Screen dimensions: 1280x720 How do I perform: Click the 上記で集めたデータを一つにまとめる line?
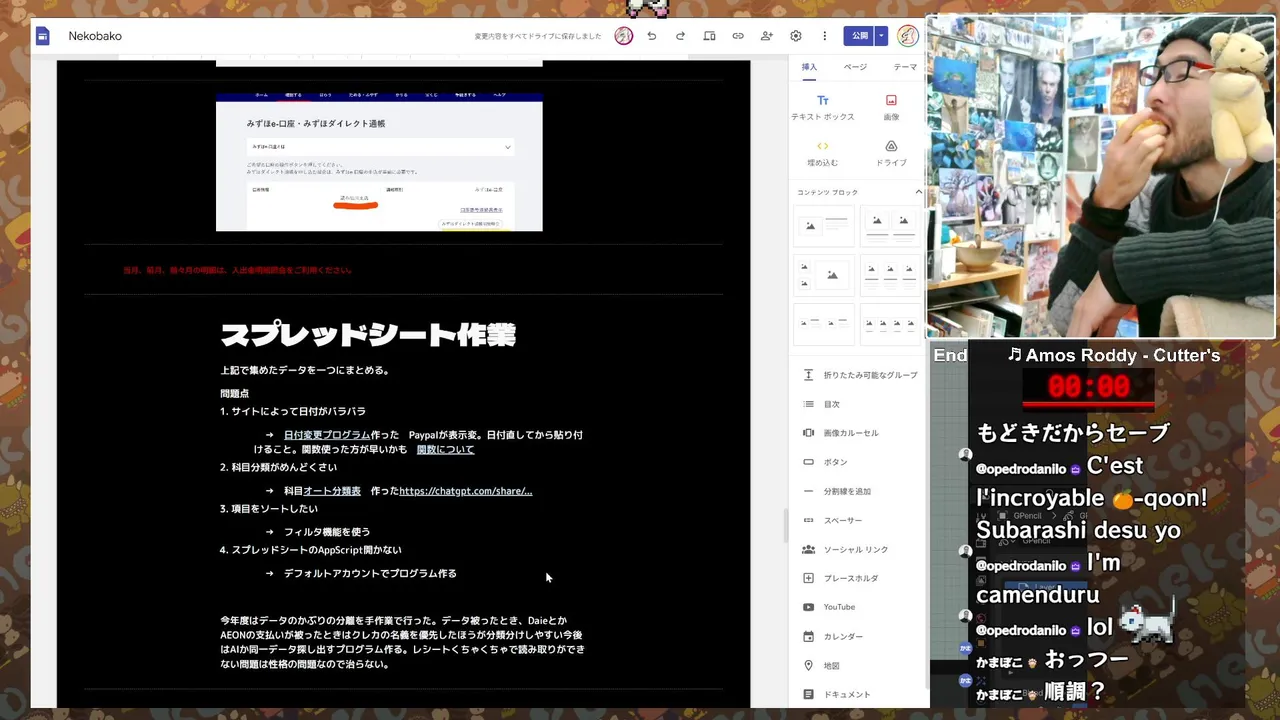click(x=305, y=370)
